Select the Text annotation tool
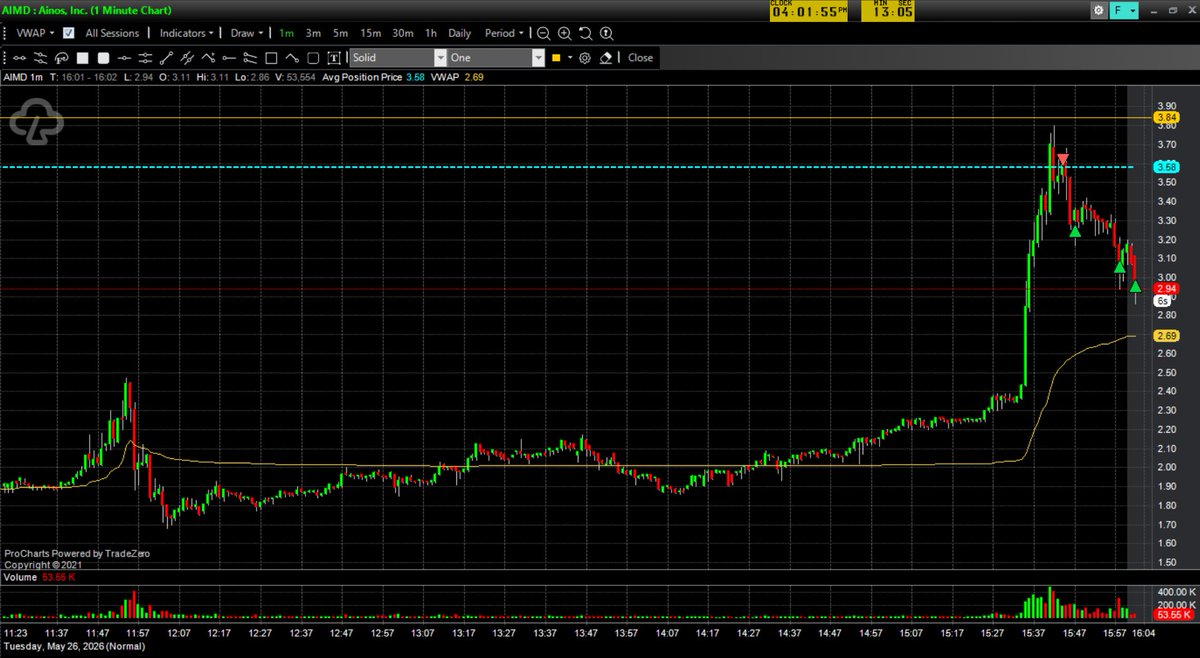 [x=333, y=58]
